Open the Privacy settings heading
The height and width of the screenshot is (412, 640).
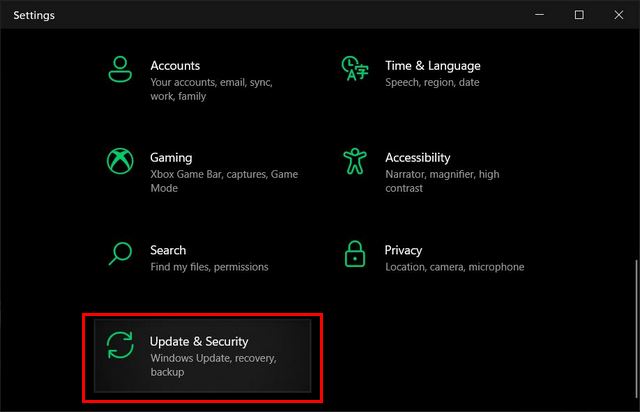[x=403, y=250]
